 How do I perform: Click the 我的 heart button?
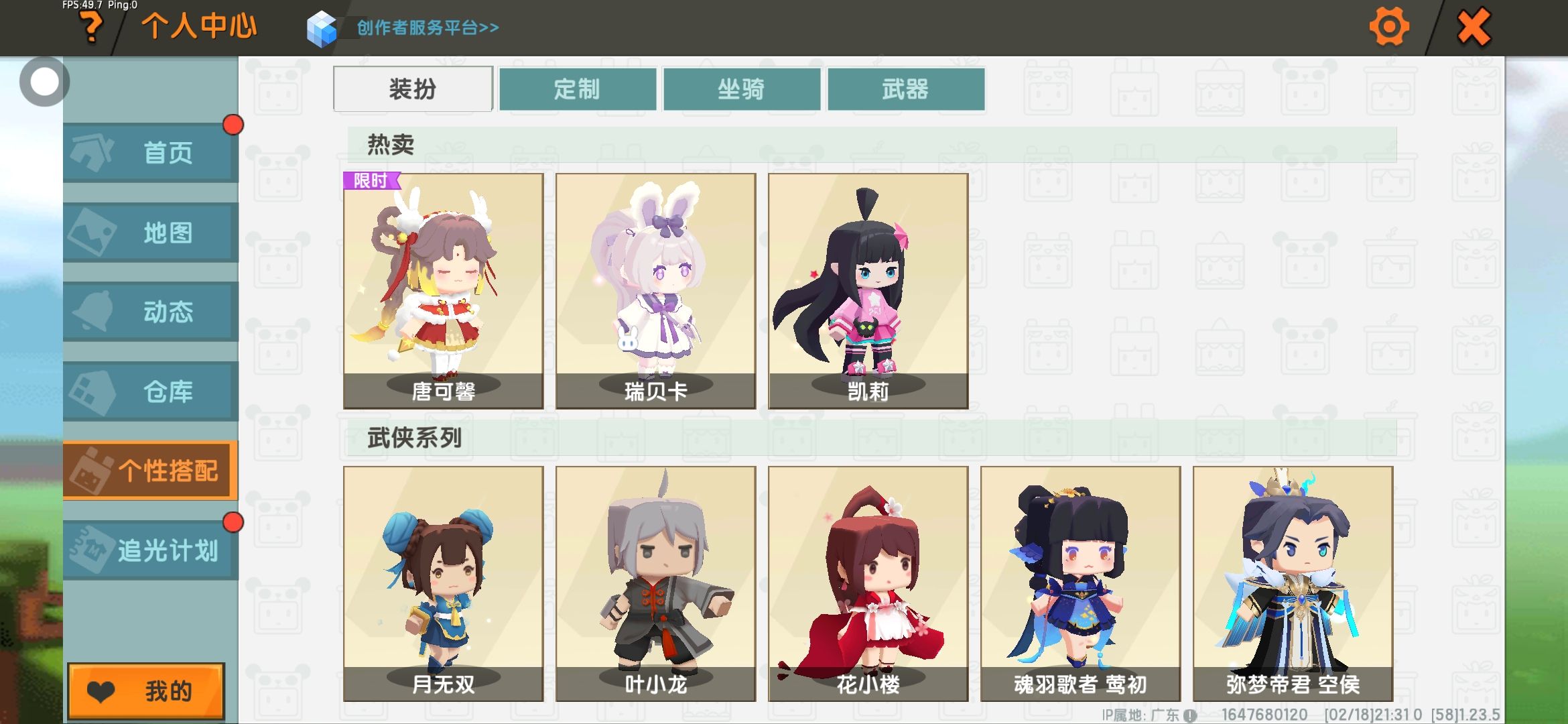146,690
